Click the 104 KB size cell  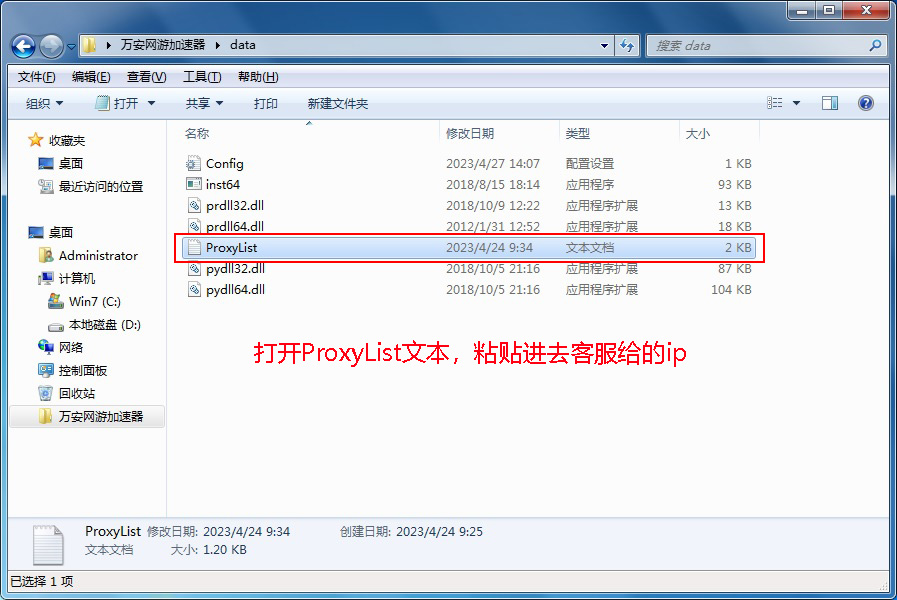click(731, 289)
